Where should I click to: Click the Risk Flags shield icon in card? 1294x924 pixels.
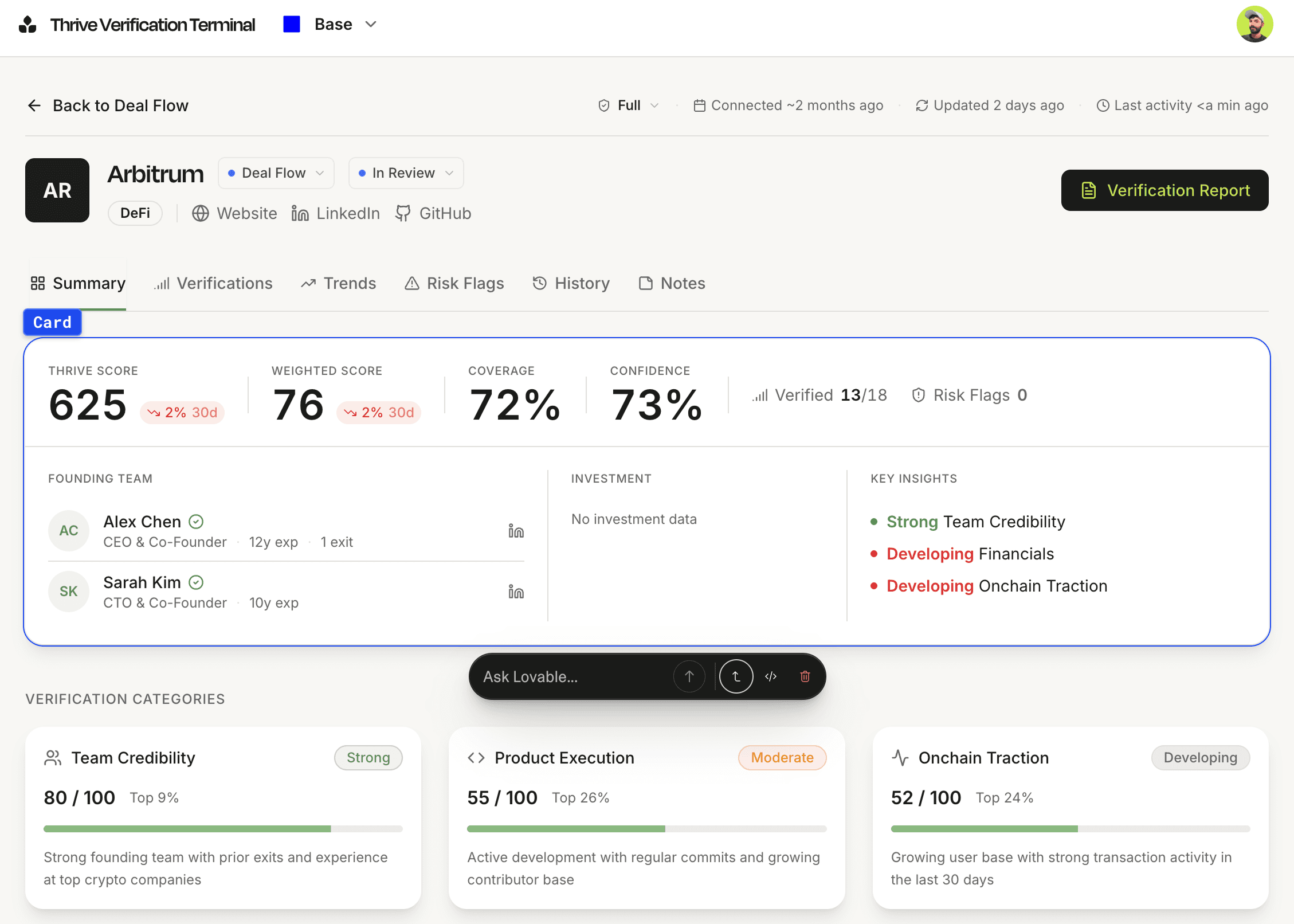[x=919, y=395]
